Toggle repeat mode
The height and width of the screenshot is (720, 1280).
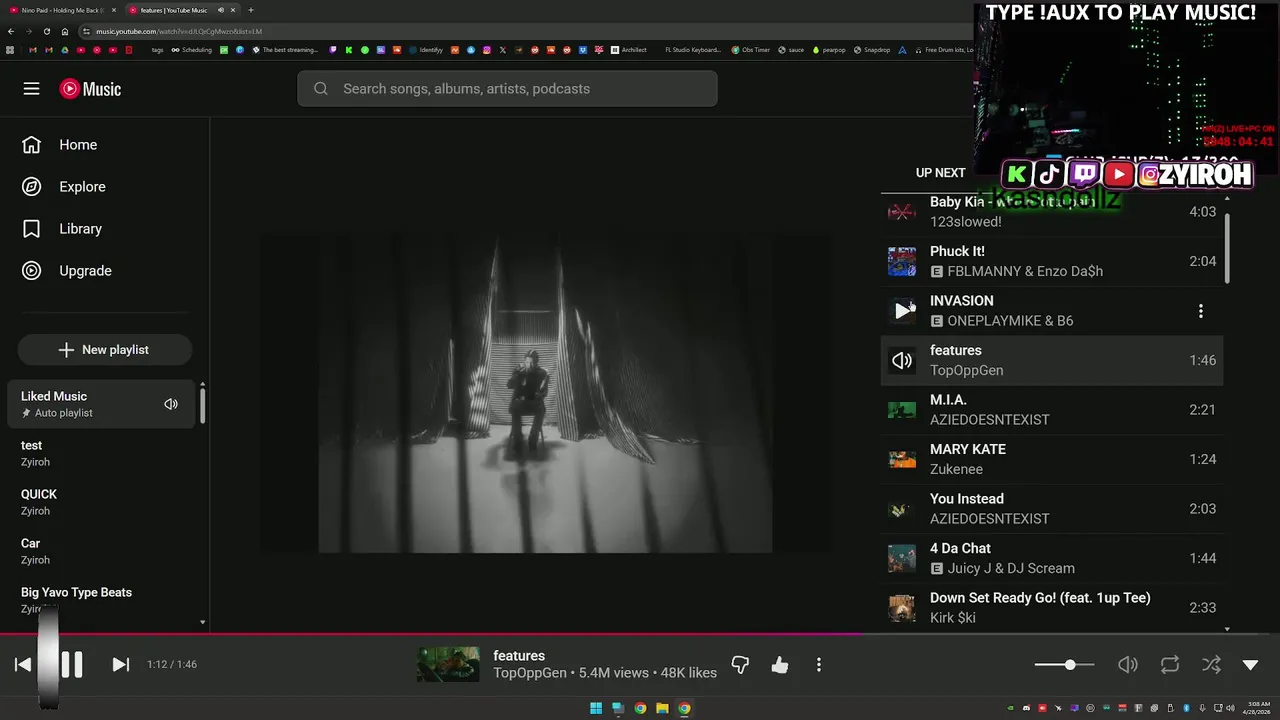coord(1170,664)
